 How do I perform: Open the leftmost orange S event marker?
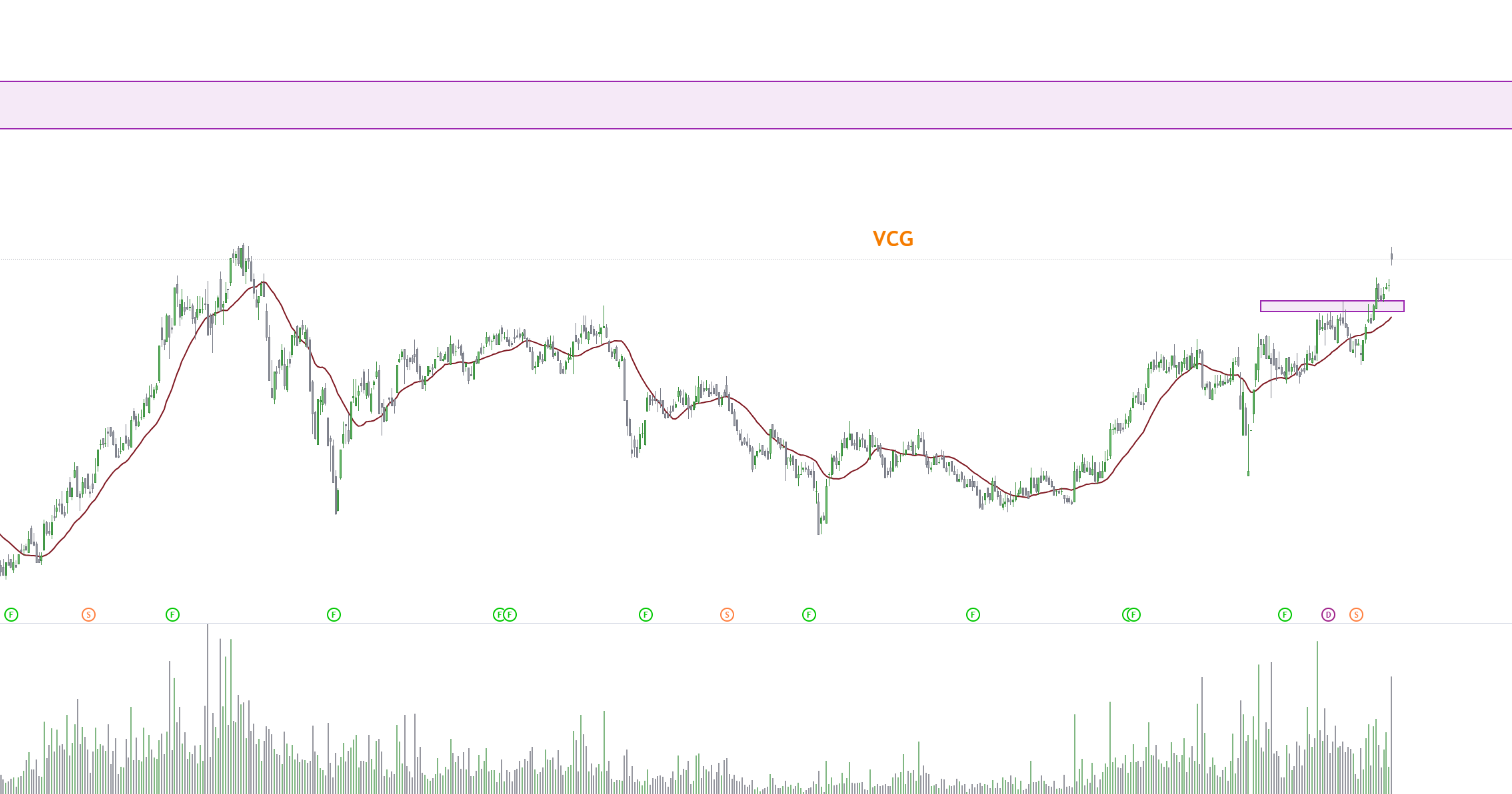88,614
